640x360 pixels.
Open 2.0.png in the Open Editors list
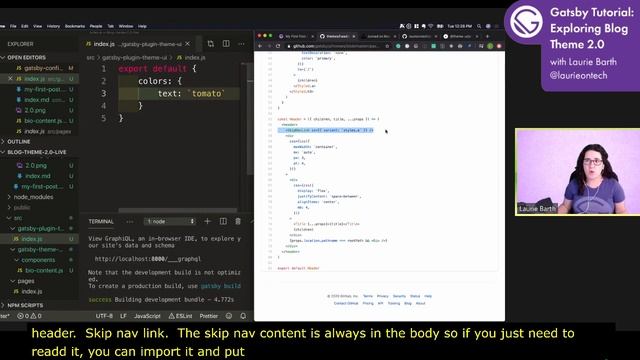[35, 110]
